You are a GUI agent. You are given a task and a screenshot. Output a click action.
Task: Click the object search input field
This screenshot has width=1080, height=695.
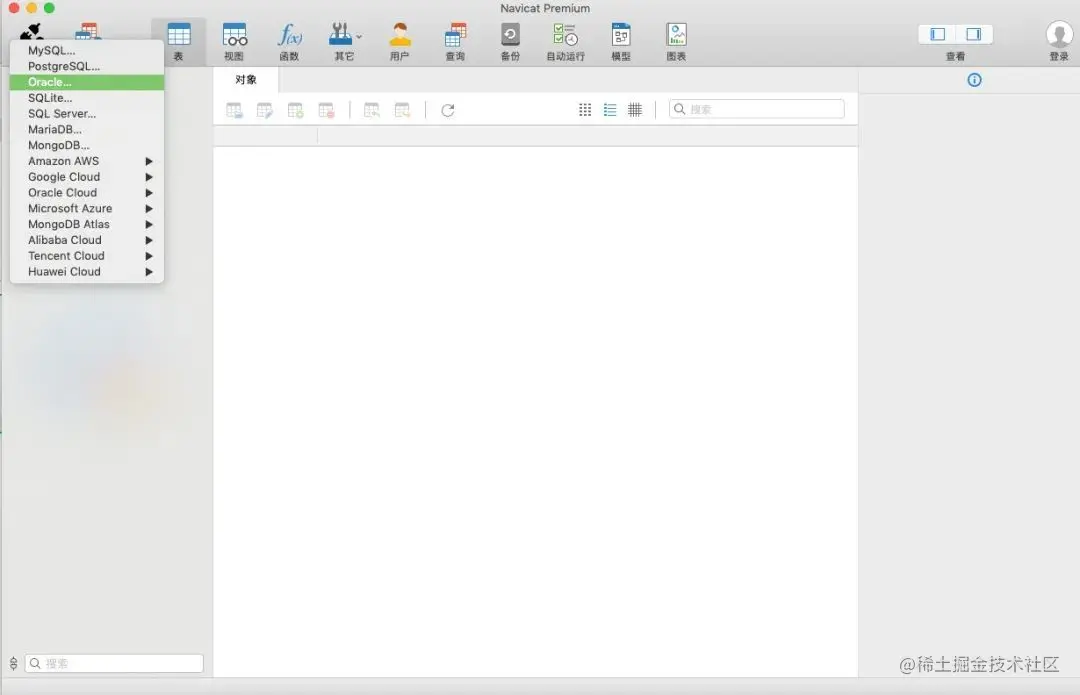click(x=756, y=109)
